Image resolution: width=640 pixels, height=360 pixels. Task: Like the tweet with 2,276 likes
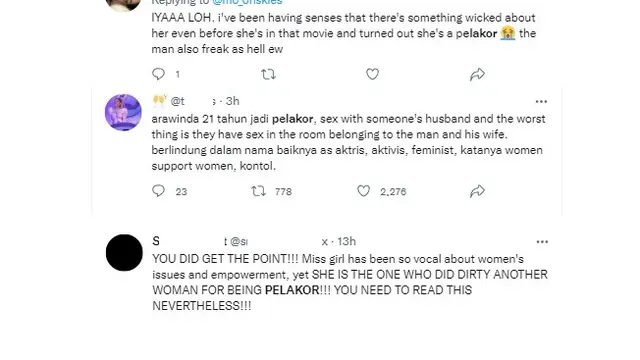pos(363,191)
